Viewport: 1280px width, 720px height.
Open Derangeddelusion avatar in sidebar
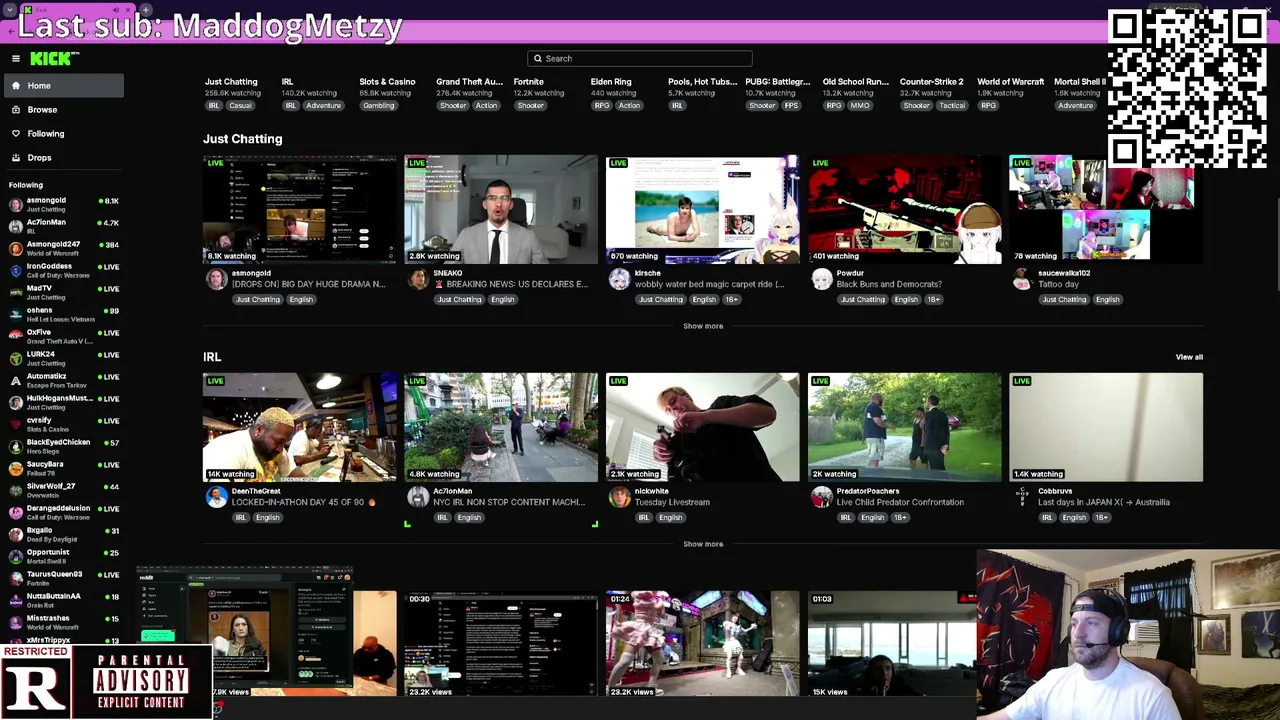tap(15, 513)
